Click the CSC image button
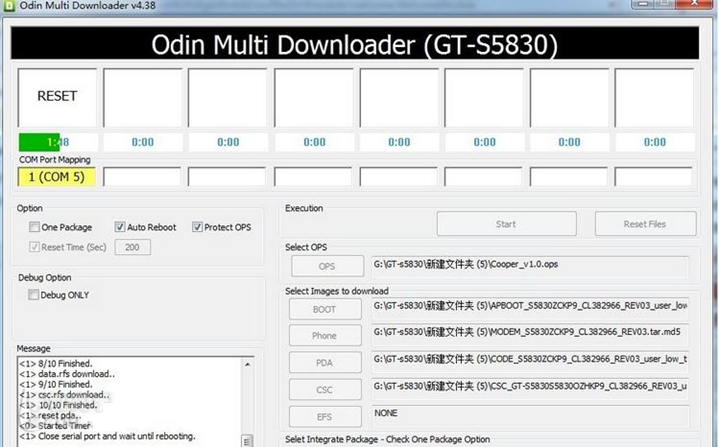The image size is (719, 447). point(325,390)
